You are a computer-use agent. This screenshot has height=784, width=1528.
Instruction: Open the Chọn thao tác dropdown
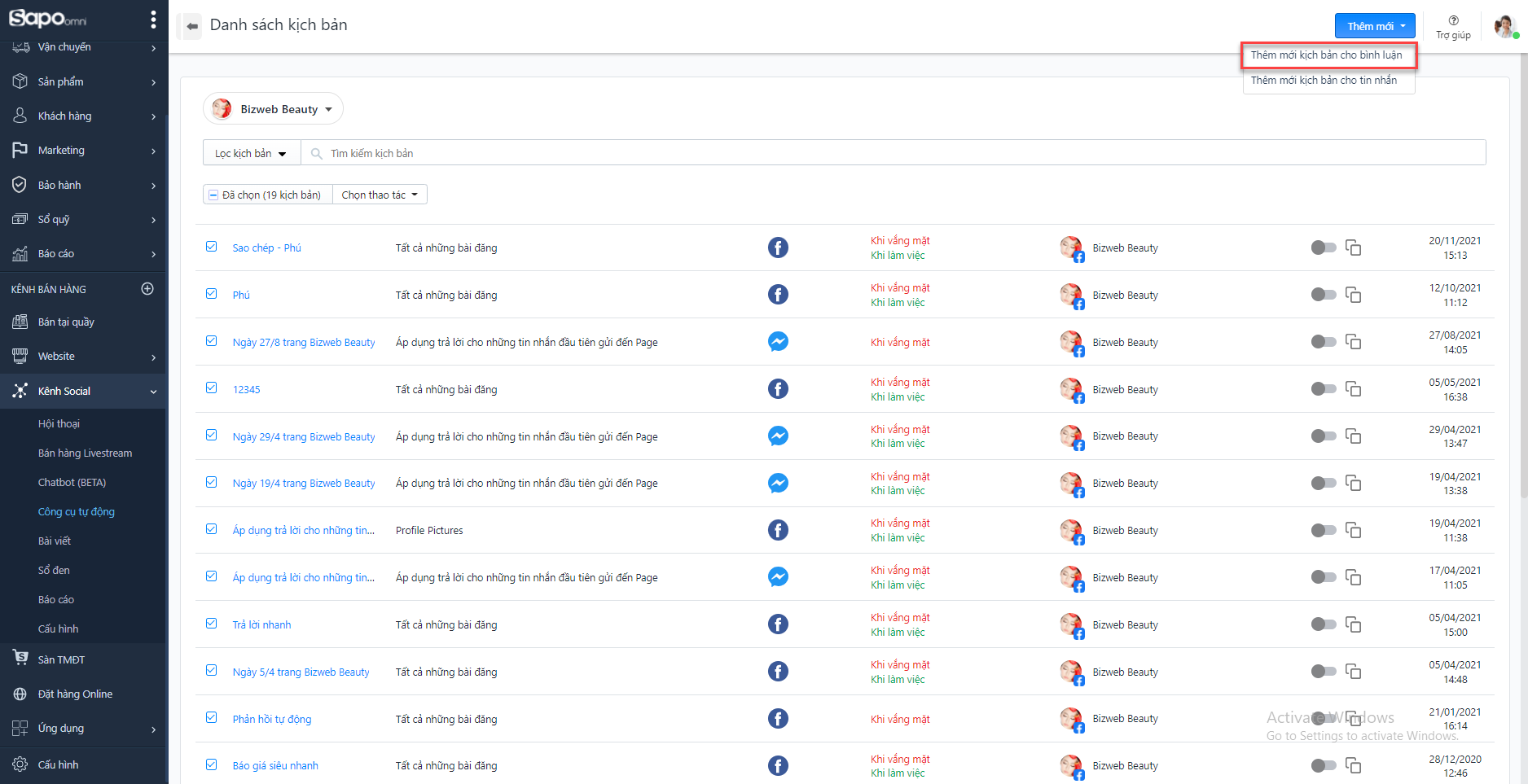[x=380, y=195]
